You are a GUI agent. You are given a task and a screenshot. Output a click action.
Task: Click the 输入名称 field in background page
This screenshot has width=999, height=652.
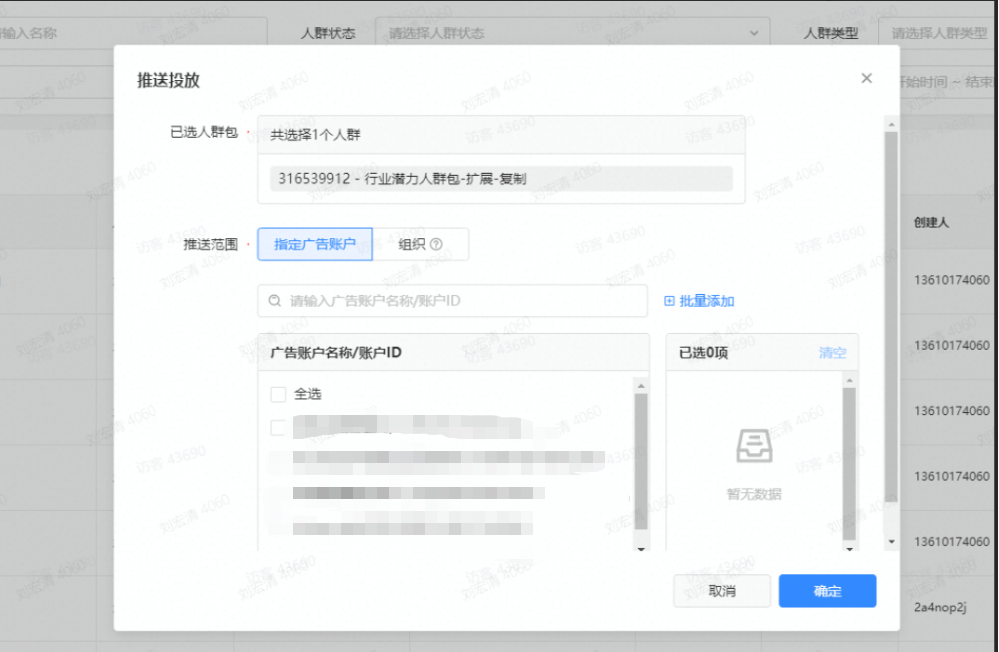(x=133, y=33)
